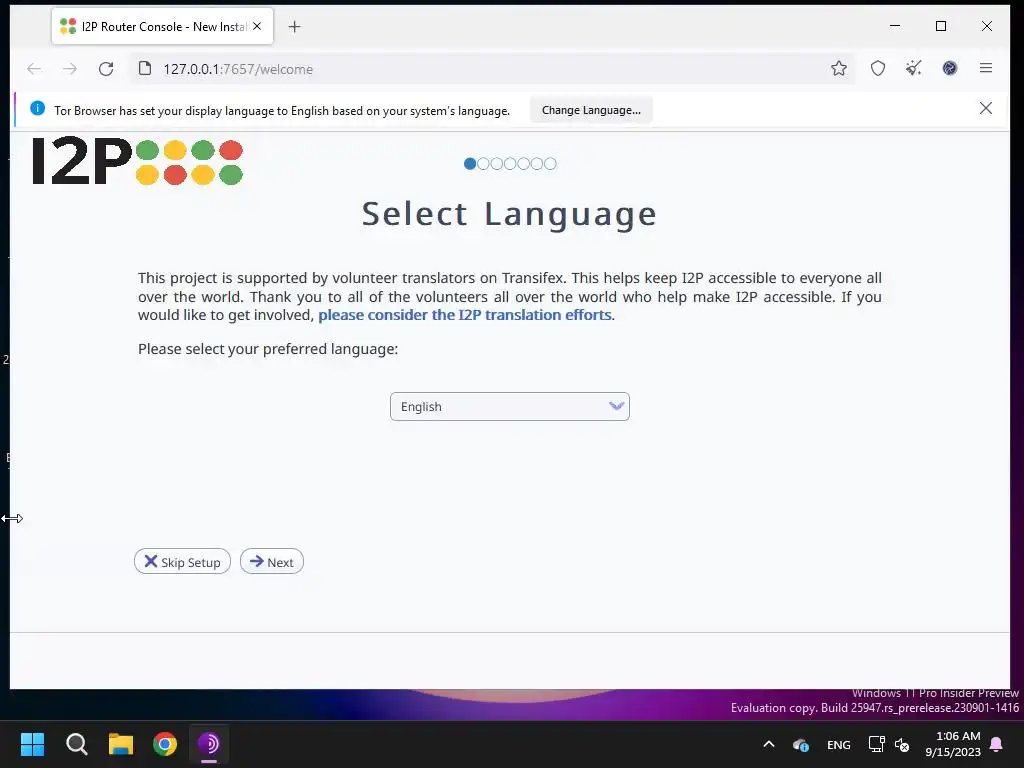Dismiss the language notification bar
1024x768 pixels.
click(x=985, y=108)
